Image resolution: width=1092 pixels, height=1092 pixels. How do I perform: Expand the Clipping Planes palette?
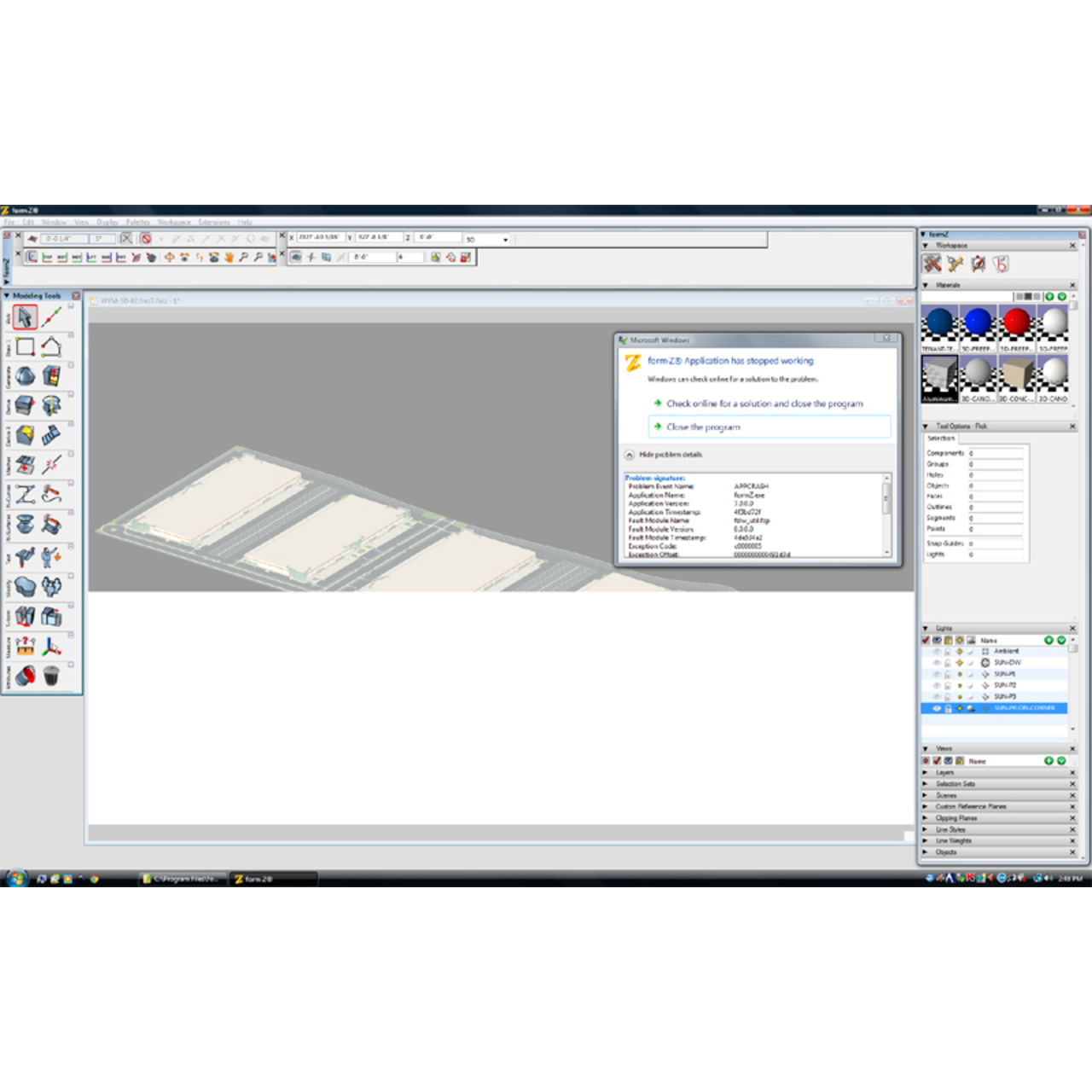pyautogui.click(x=926, y=817)
